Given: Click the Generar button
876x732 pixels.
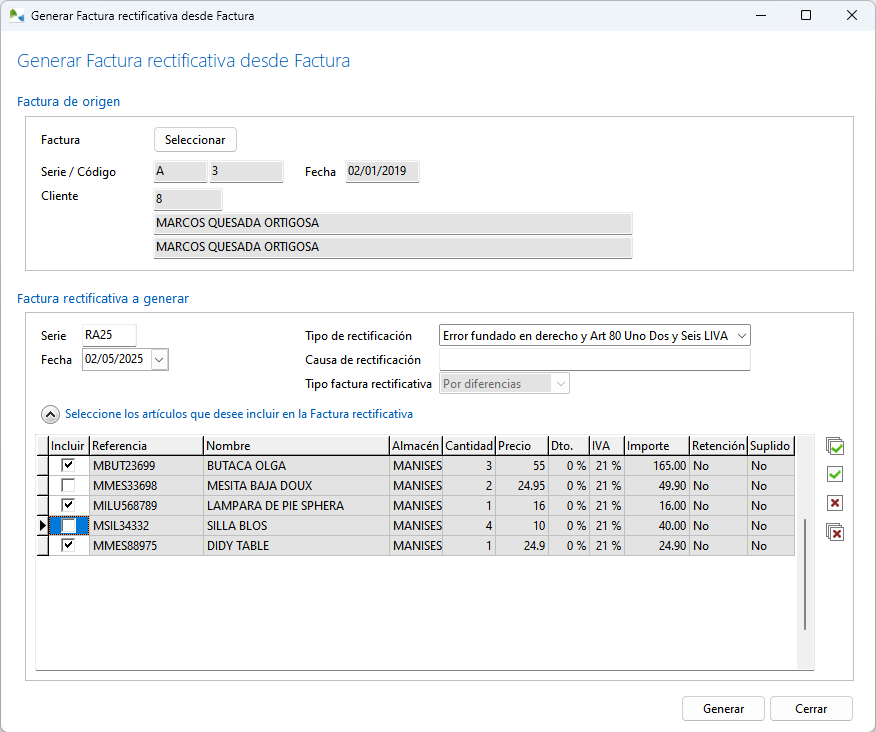Looking at the screenshot, I should click(723, 709).
